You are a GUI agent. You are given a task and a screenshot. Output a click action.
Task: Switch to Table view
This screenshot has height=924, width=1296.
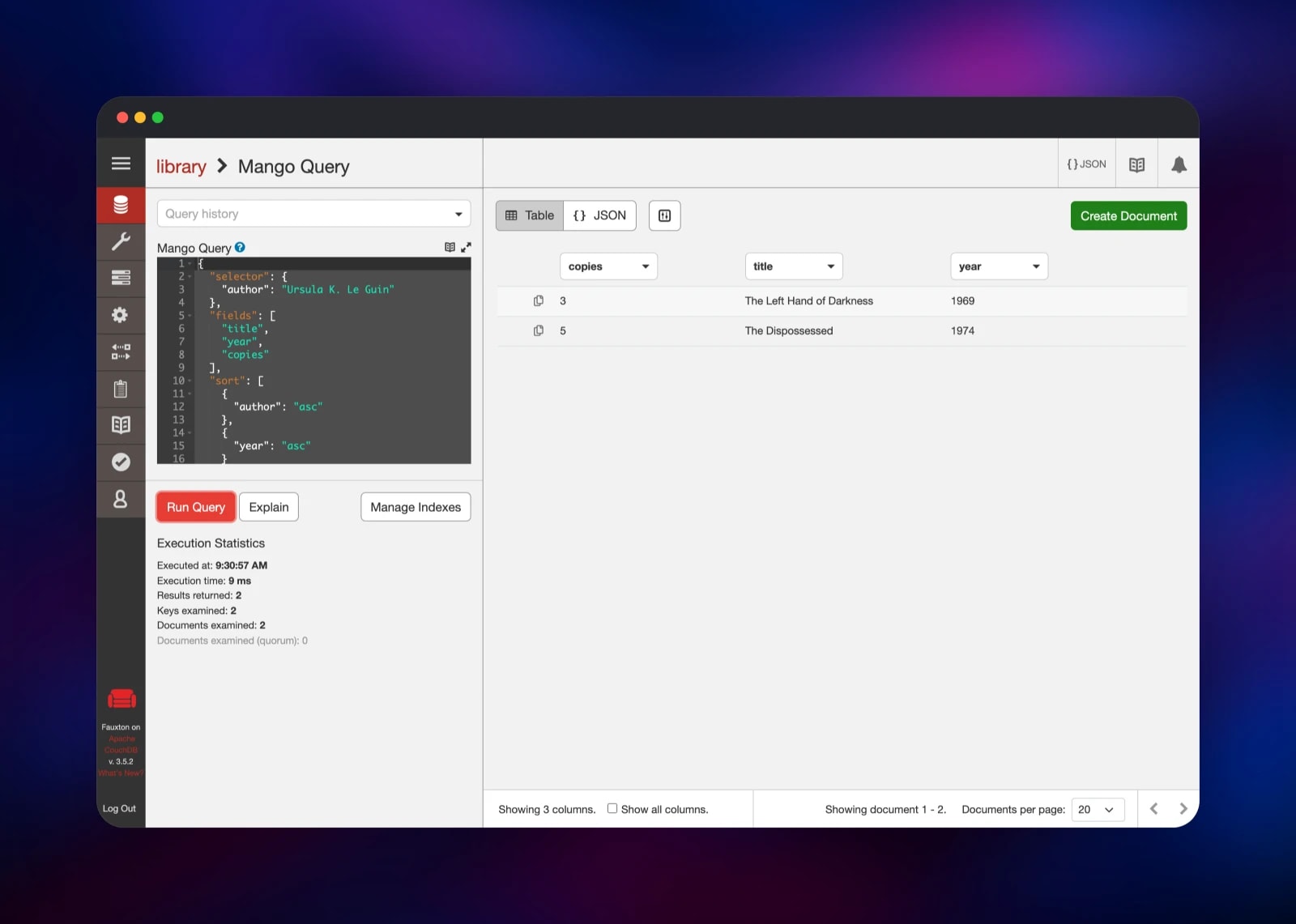pos(530,215)
